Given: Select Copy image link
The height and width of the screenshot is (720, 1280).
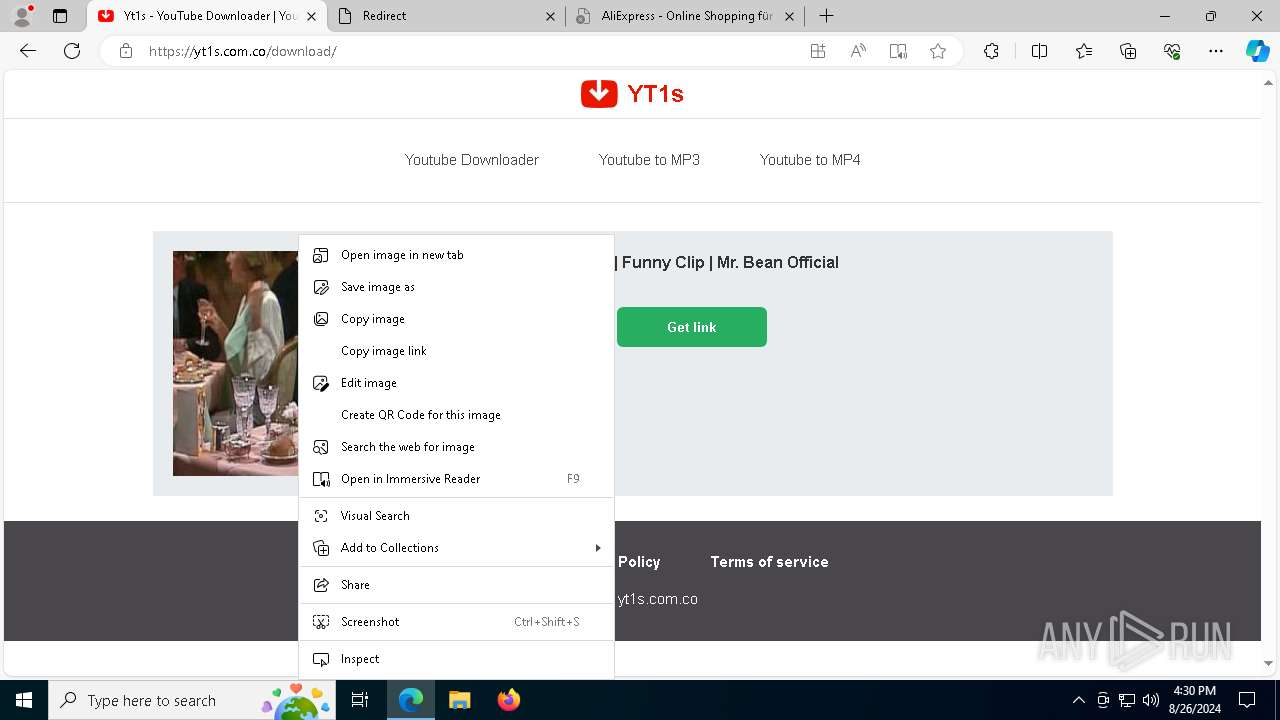Looking at the screenshot, I should tap(456, 351).
